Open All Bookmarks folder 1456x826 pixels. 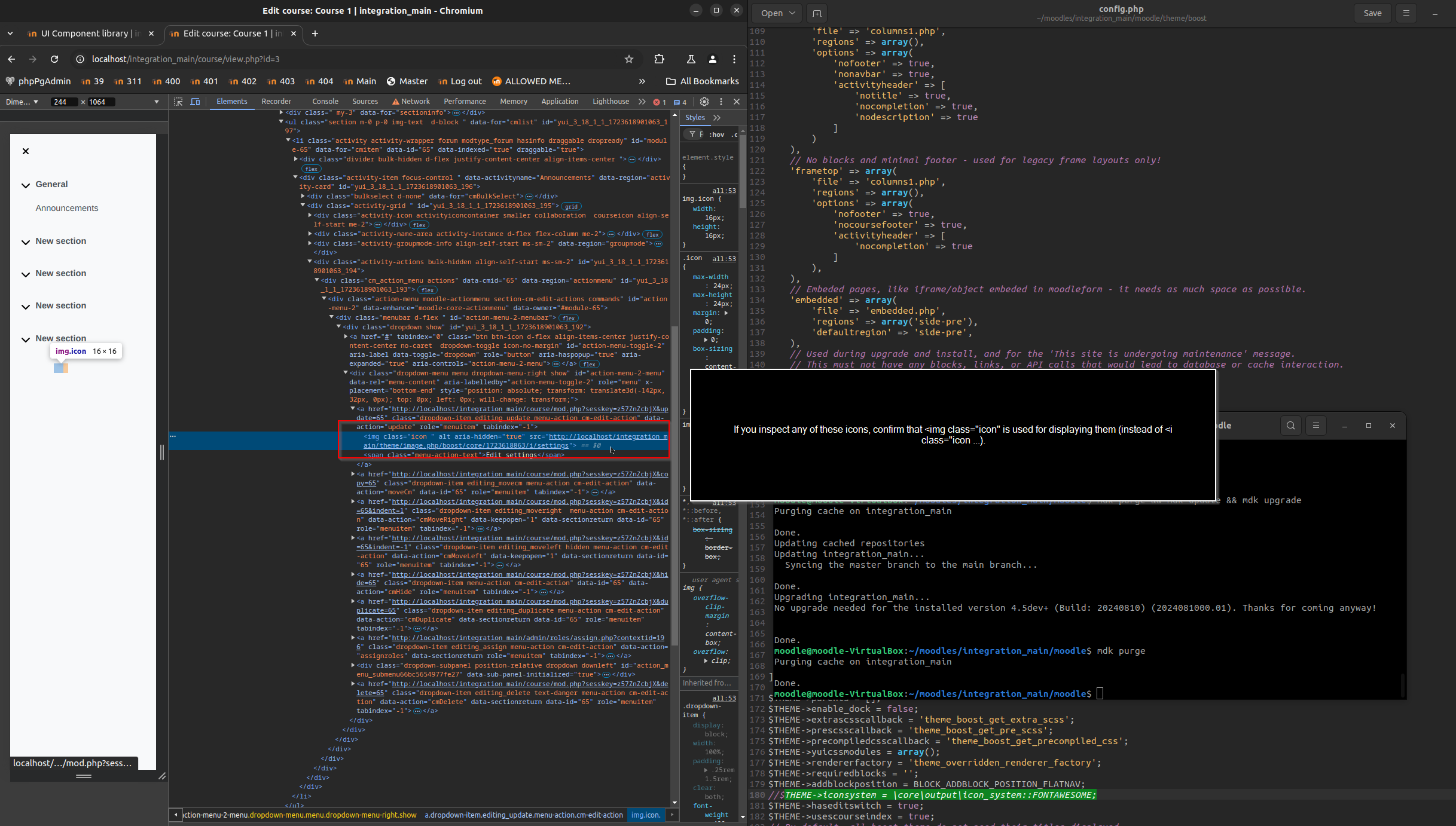tap(703, 81)
